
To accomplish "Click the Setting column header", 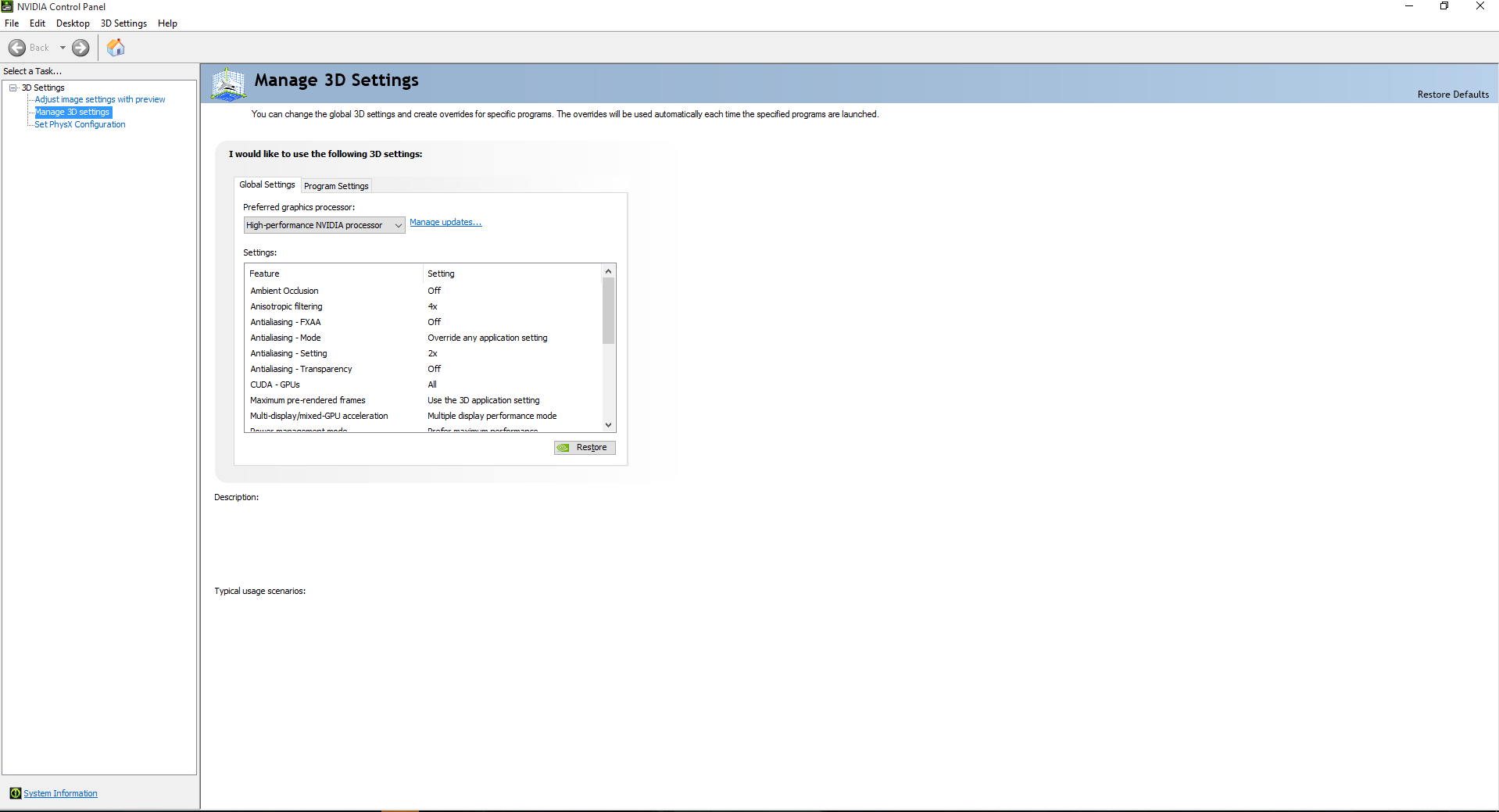I will click(x=512, y=274).
